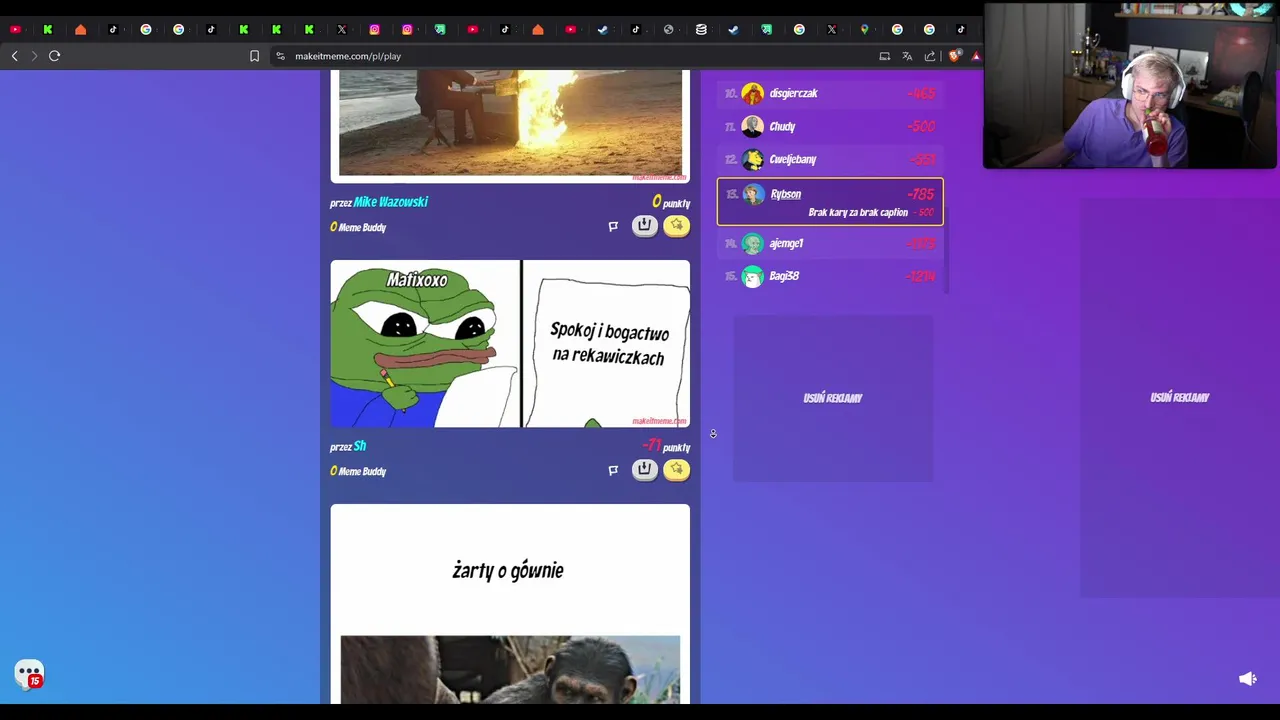Click Chudy's -500 score
Viewport: 1280px width, 720px height.
click(921, 126)
